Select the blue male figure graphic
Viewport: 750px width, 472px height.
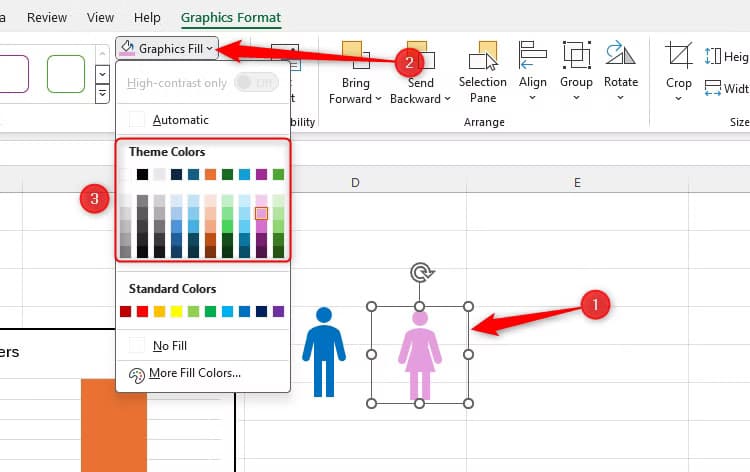[324, 352]
